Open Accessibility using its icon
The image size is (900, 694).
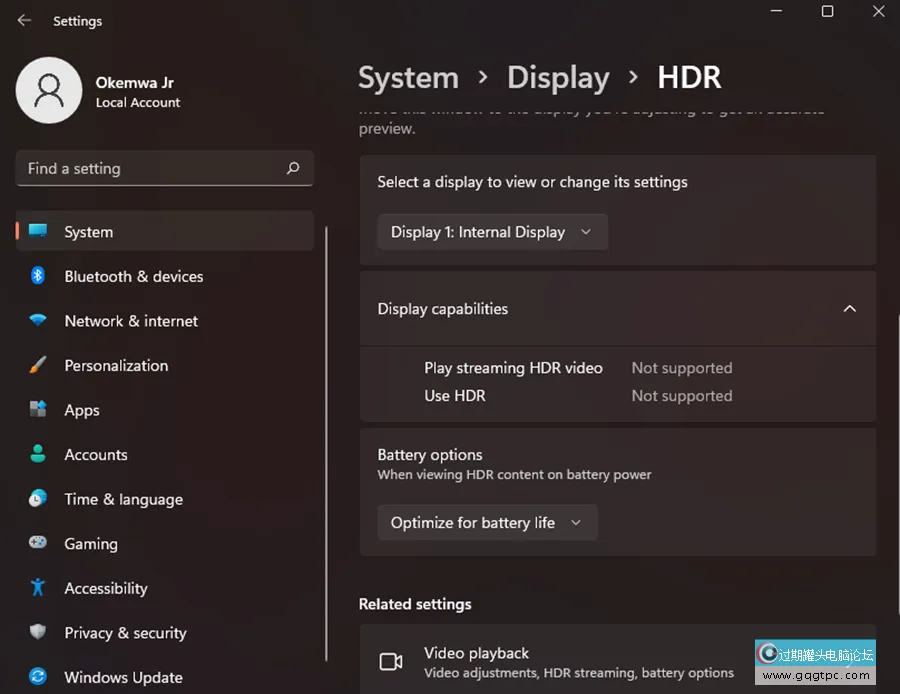(x=38, y=588)
